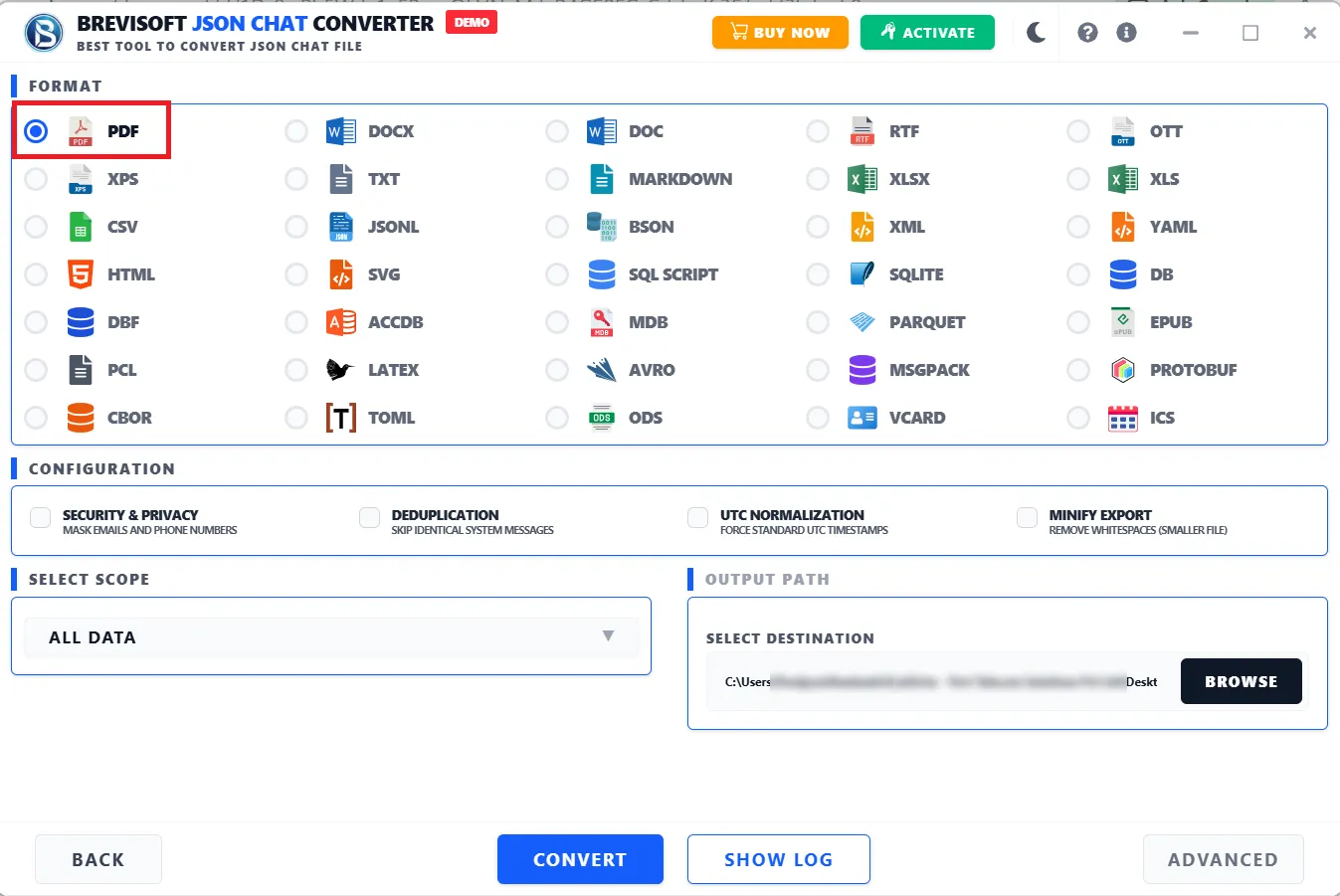
Task: Click the VCARD contact icon
Action: (x=862, y=418)
